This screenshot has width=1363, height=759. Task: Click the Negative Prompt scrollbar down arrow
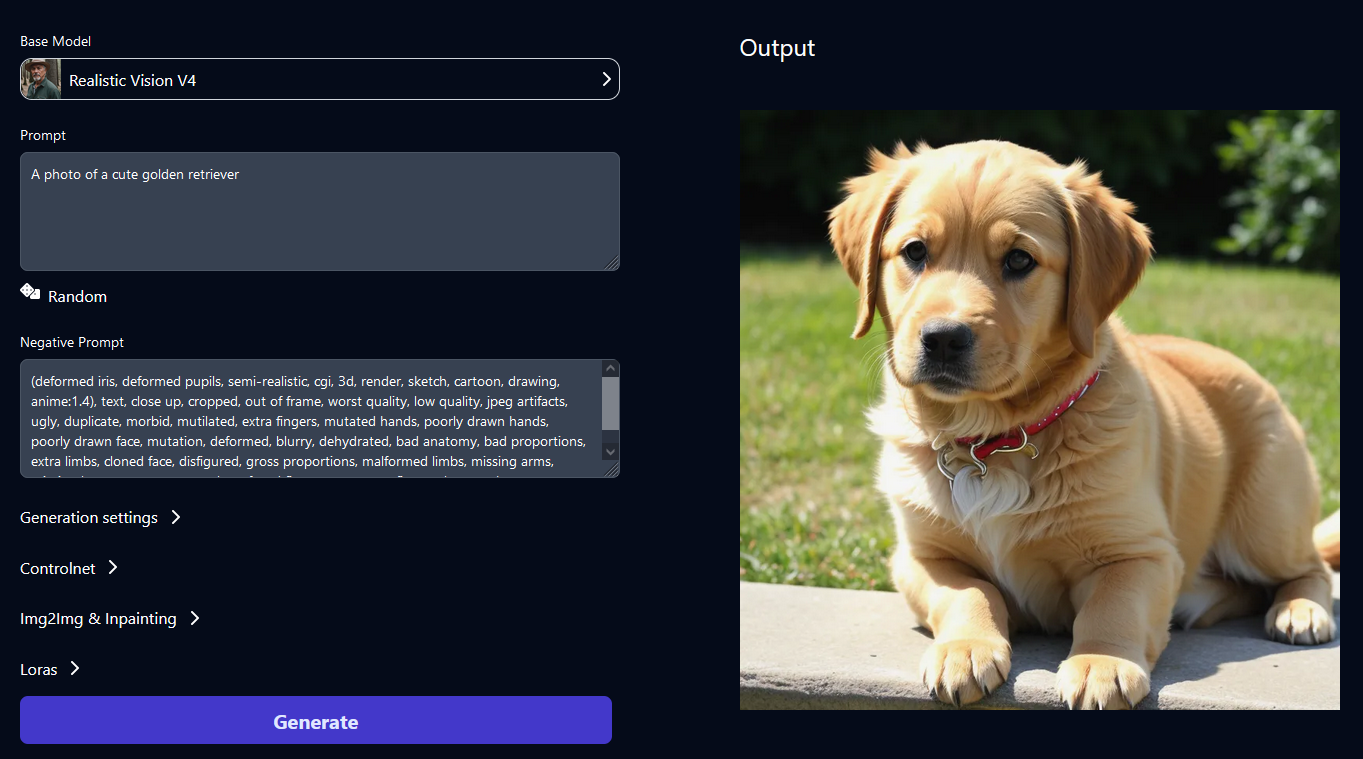[610, 452]
